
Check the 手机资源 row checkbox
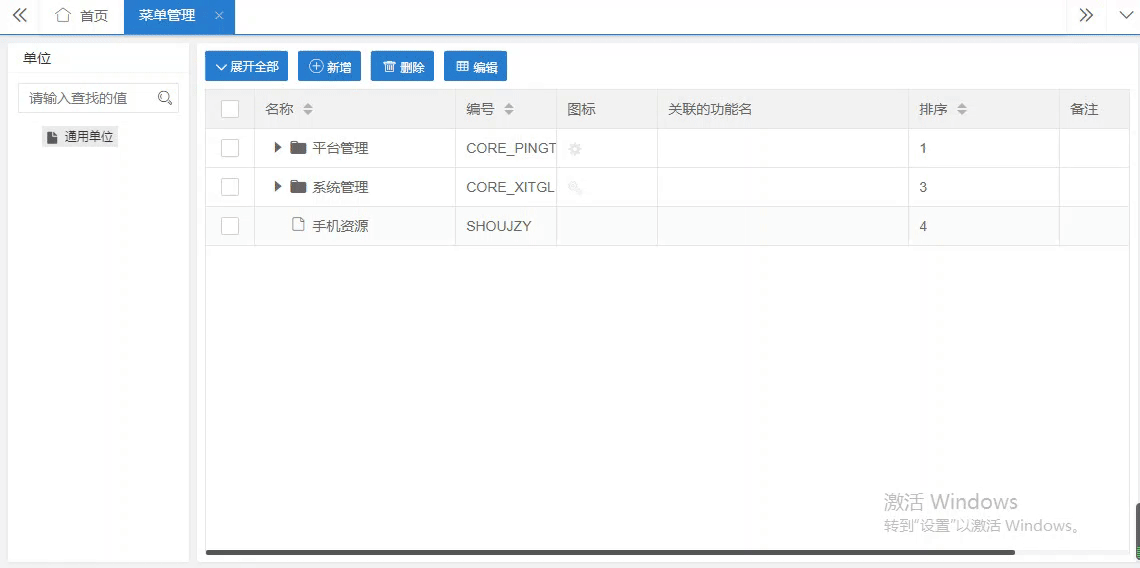pyautogui.click(x=230, y=226)
